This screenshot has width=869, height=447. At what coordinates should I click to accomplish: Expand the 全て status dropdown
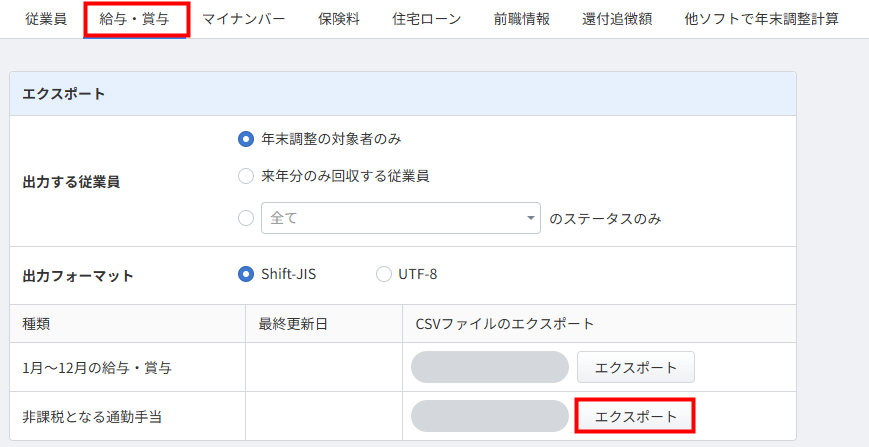point(400,218)
